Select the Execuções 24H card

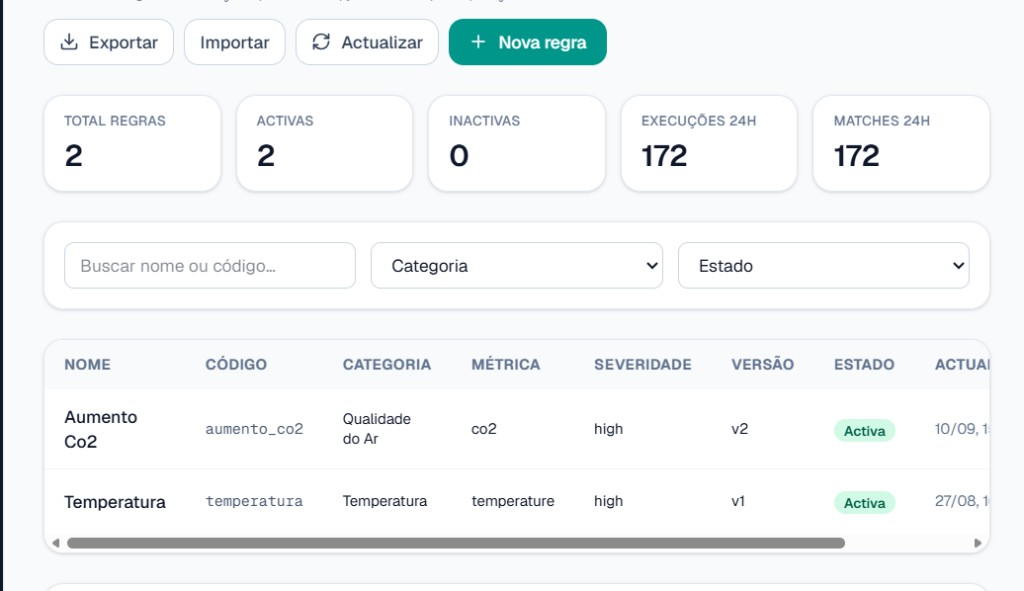pyautogui.click(x=709, y=144)
